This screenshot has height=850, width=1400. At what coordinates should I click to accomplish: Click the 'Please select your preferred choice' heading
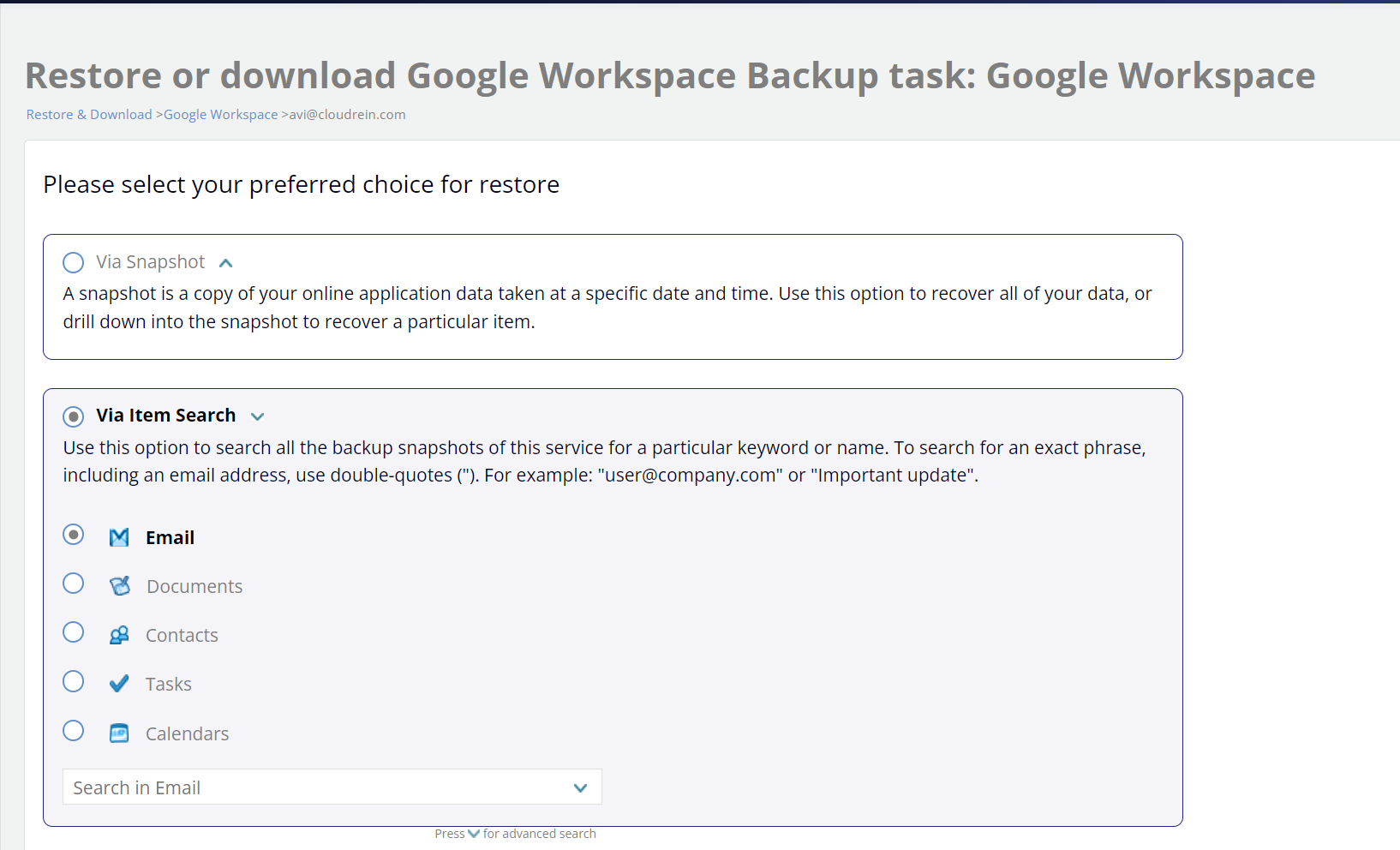coord(301,185)
